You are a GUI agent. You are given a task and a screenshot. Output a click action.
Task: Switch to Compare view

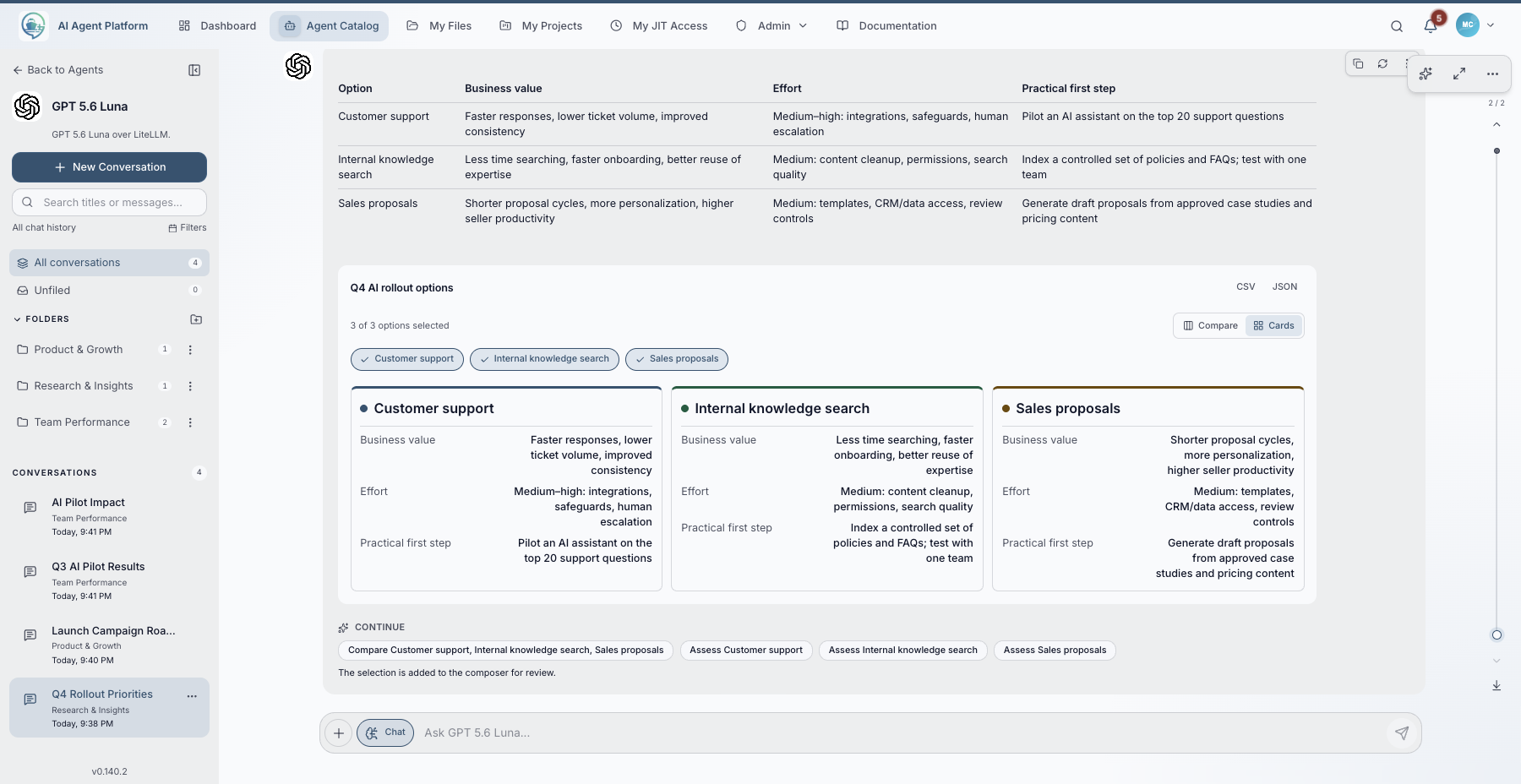click(x=1210, y=325)
